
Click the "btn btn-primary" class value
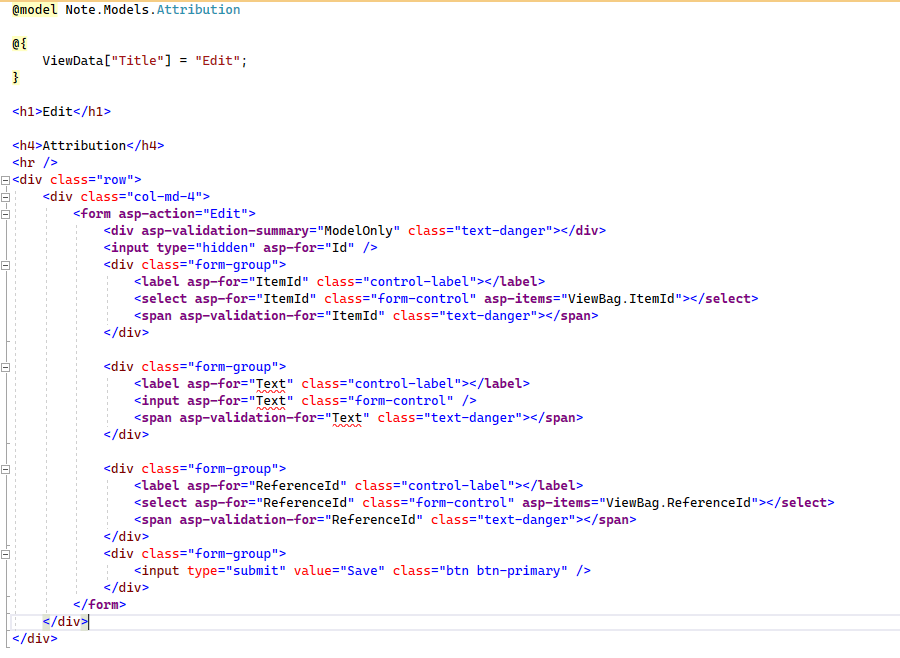503,571
